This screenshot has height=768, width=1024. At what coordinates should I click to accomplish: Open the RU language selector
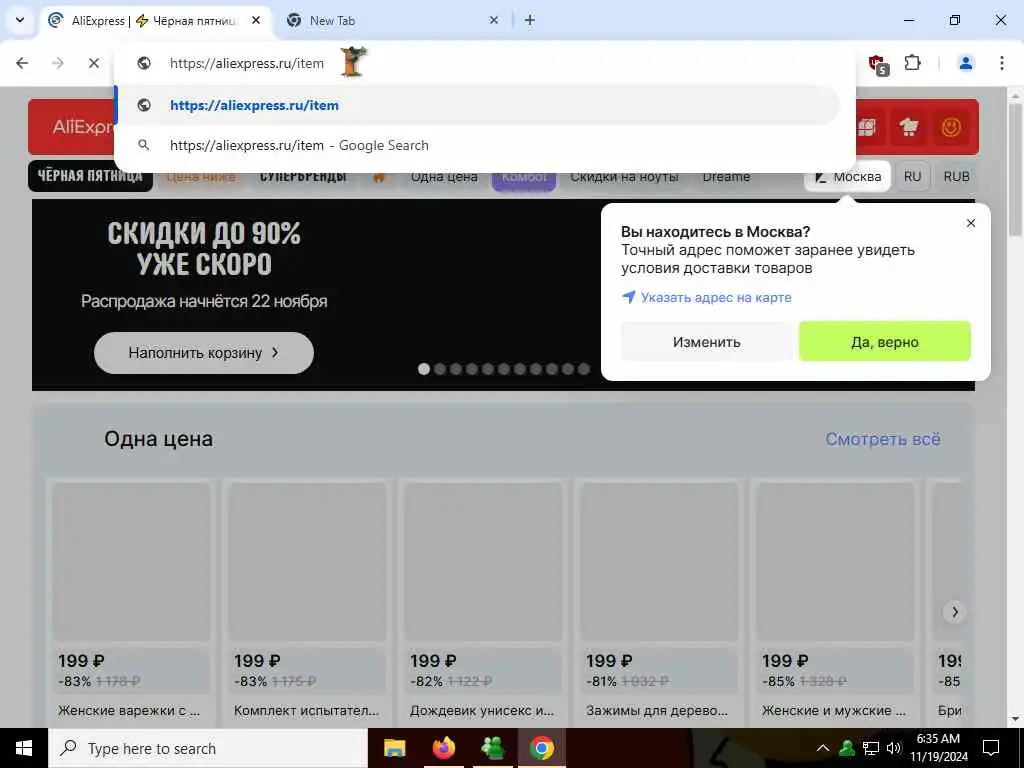[912, 176]
